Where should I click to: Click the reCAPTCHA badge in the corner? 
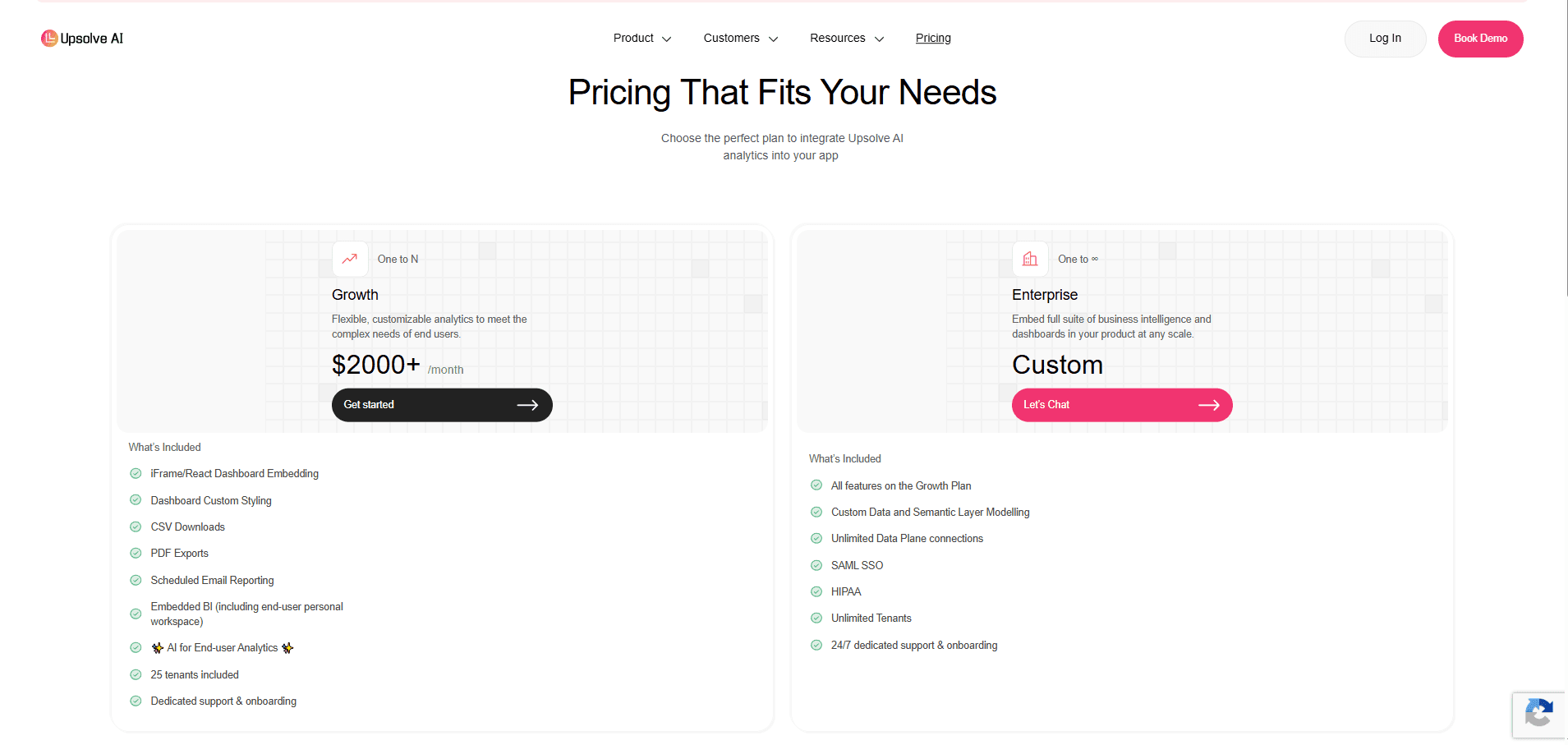tap(1539, 715)
